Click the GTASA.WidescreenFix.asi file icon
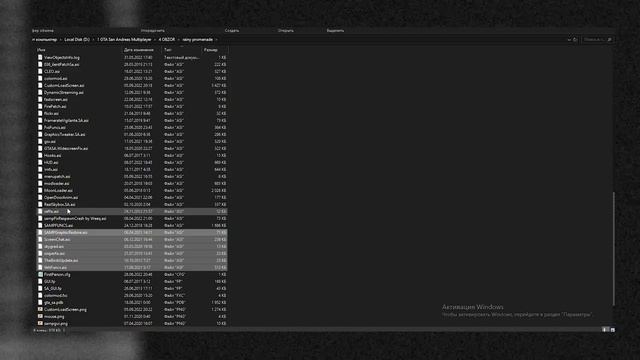Image resolution: width=640 pixels, height=360 pixels. [x=40, y=149]
